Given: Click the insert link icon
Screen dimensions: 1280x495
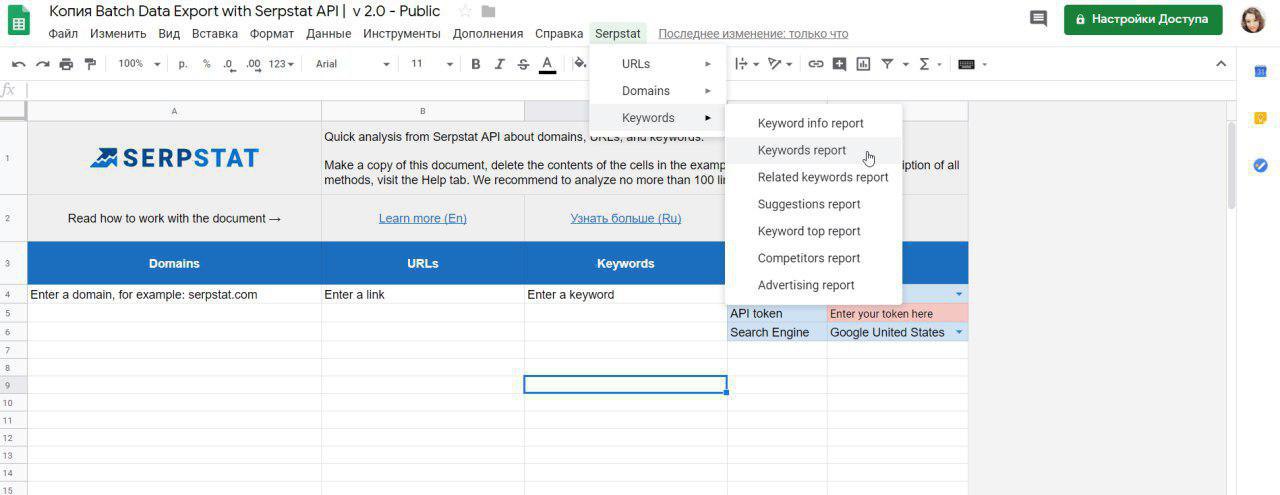Looking at the screenshot, I should [x=816, y=64].
